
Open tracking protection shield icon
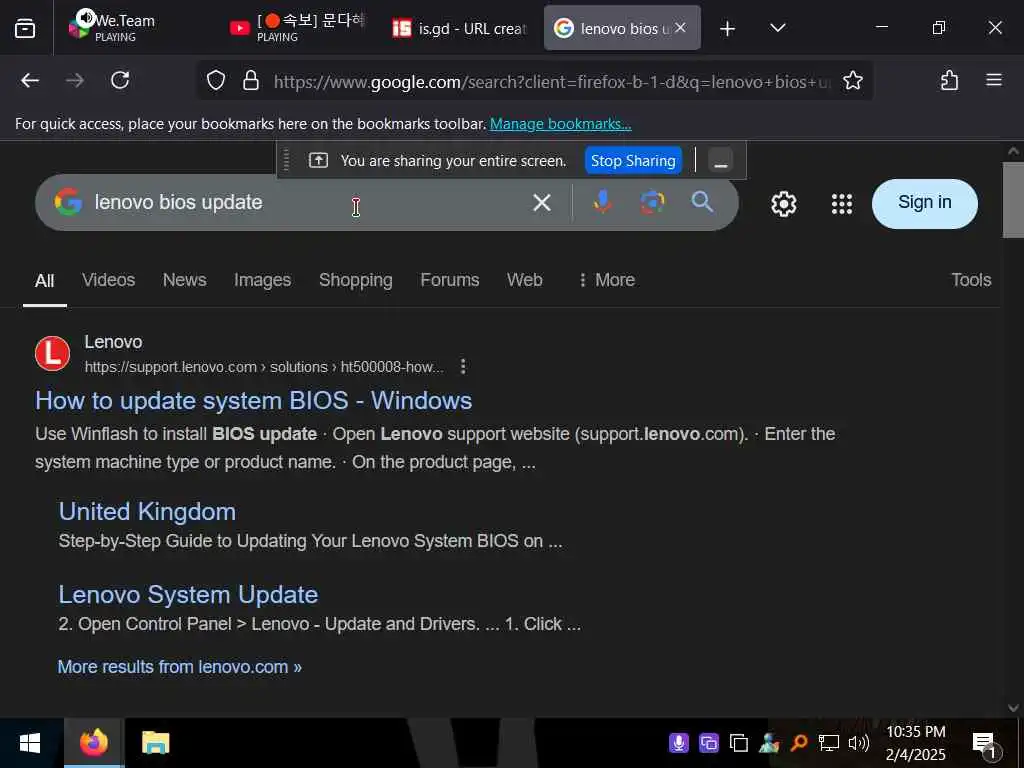(x=216, y=81)
